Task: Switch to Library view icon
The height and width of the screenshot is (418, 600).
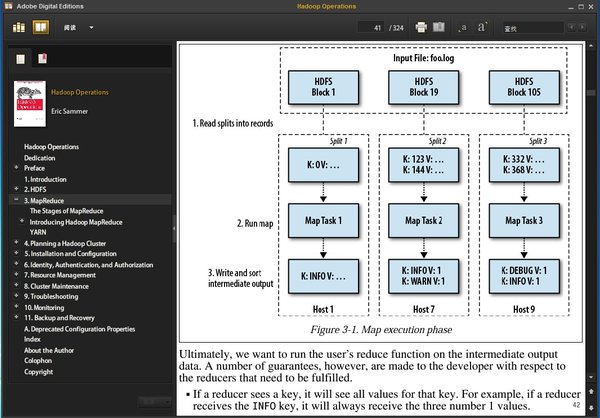Action: pos(19,26)
